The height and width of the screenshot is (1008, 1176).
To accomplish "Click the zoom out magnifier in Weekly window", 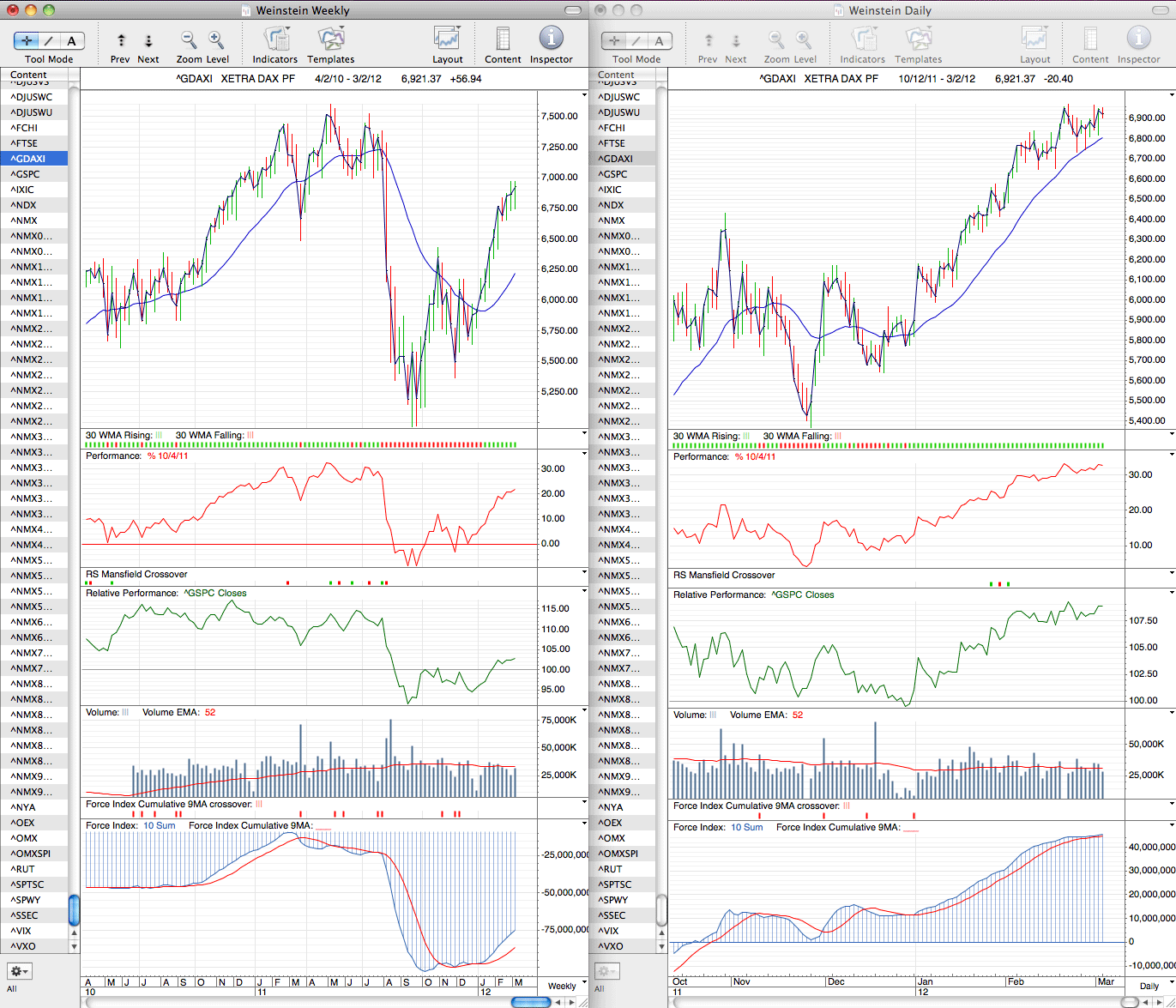I will (x=189, y=39).
